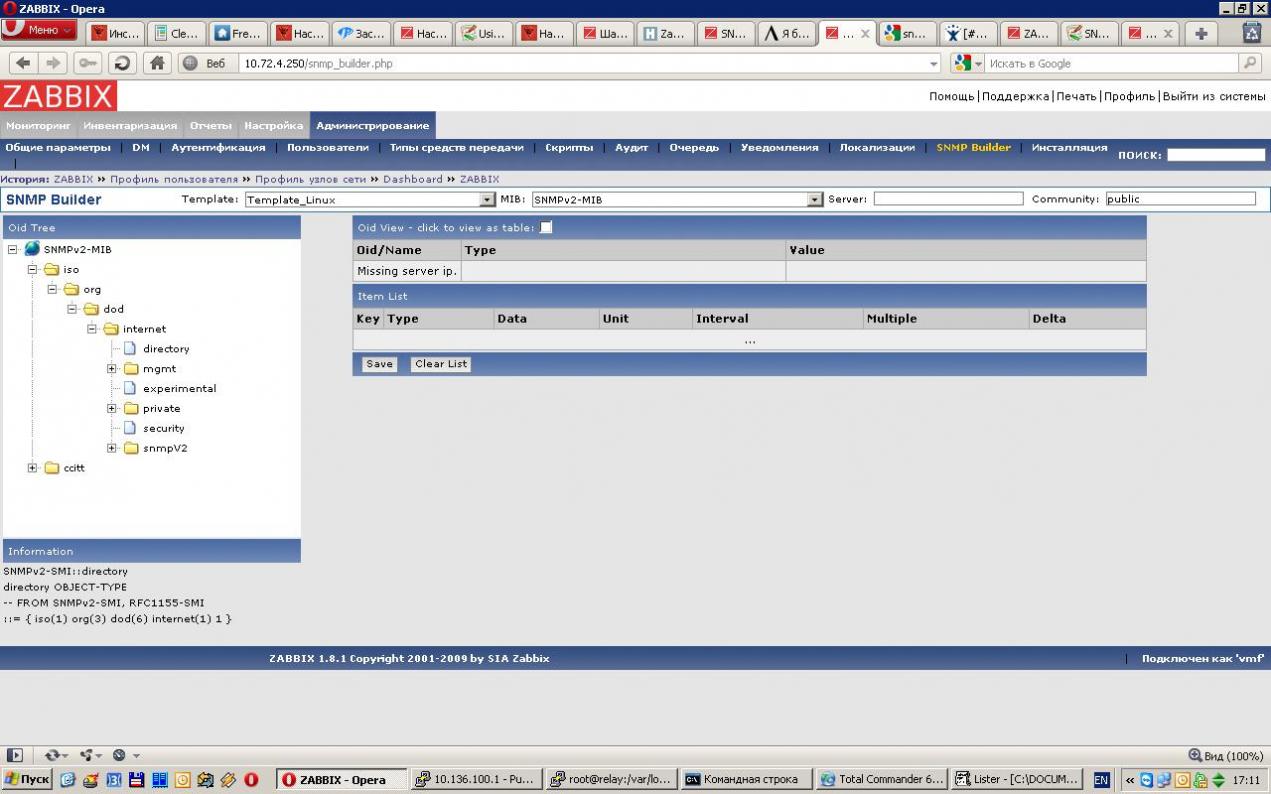Click into the Server input field

[x=948, y=199]
